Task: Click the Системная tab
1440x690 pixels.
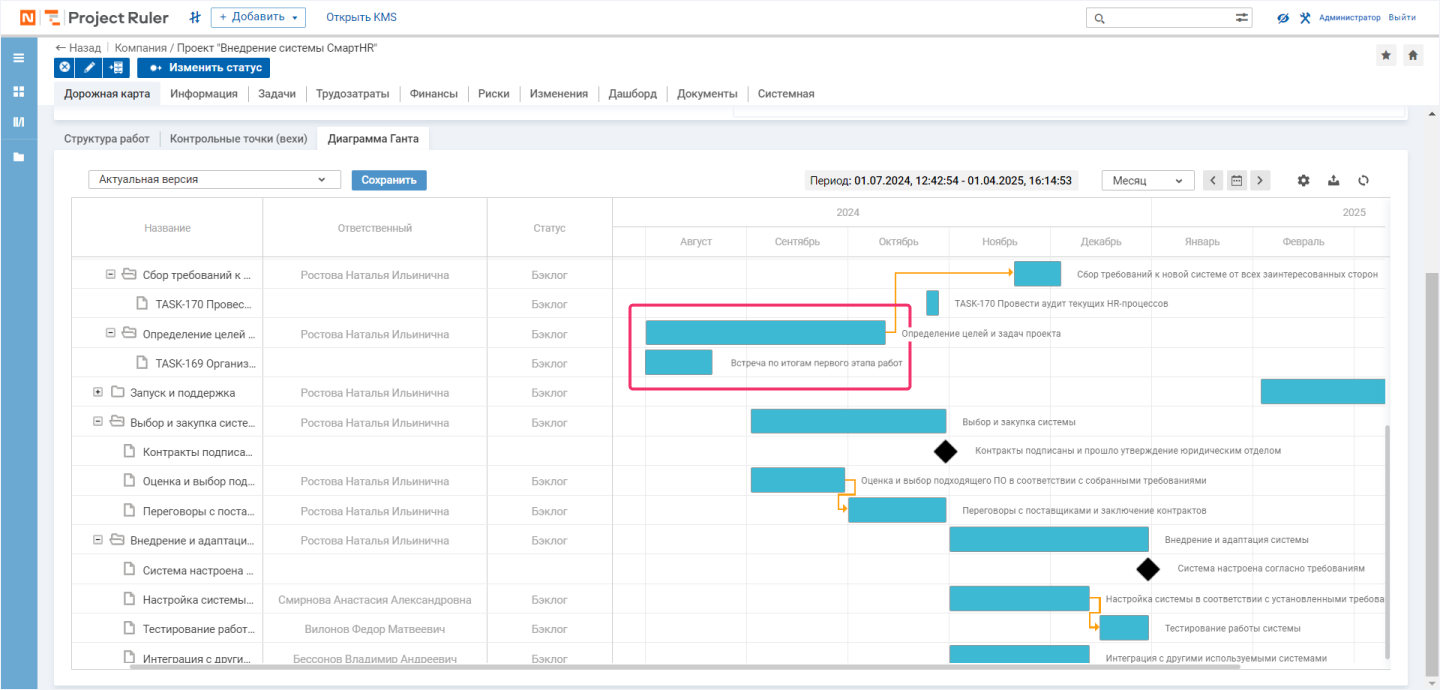Action: click(786, 94)
